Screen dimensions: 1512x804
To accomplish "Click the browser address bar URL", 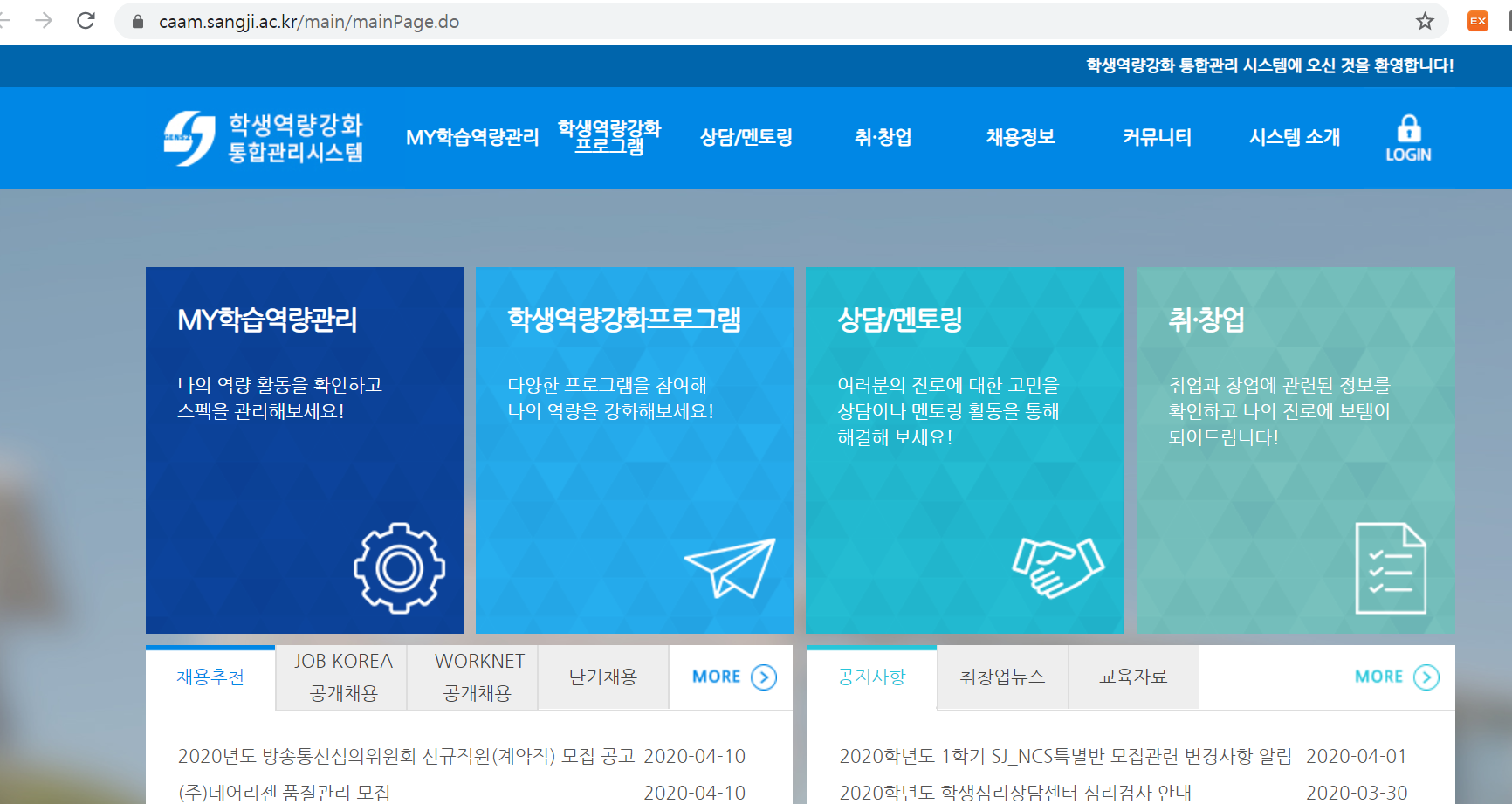I will tap(309, 22).
